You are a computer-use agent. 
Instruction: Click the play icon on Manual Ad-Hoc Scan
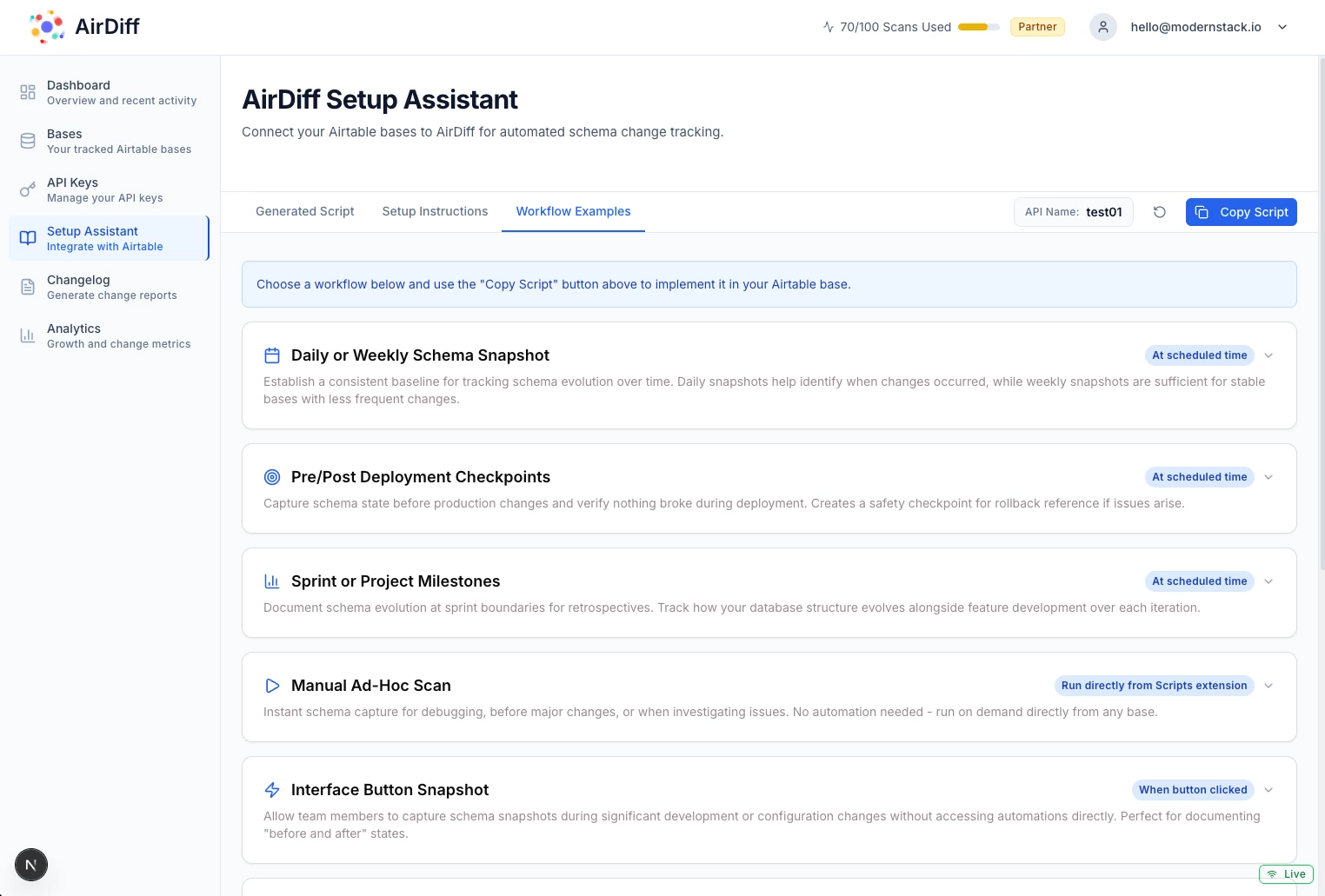coord(272,686)
